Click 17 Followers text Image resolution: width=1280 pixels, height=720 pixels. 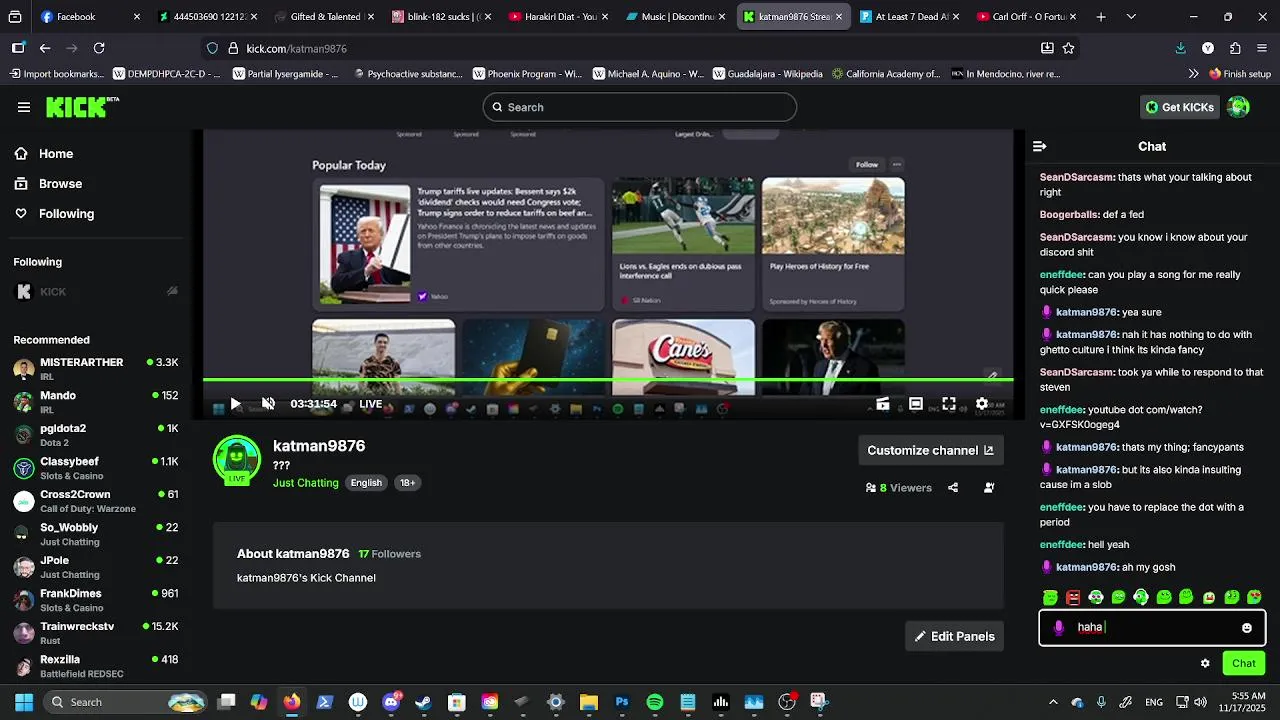coord(390,554)
